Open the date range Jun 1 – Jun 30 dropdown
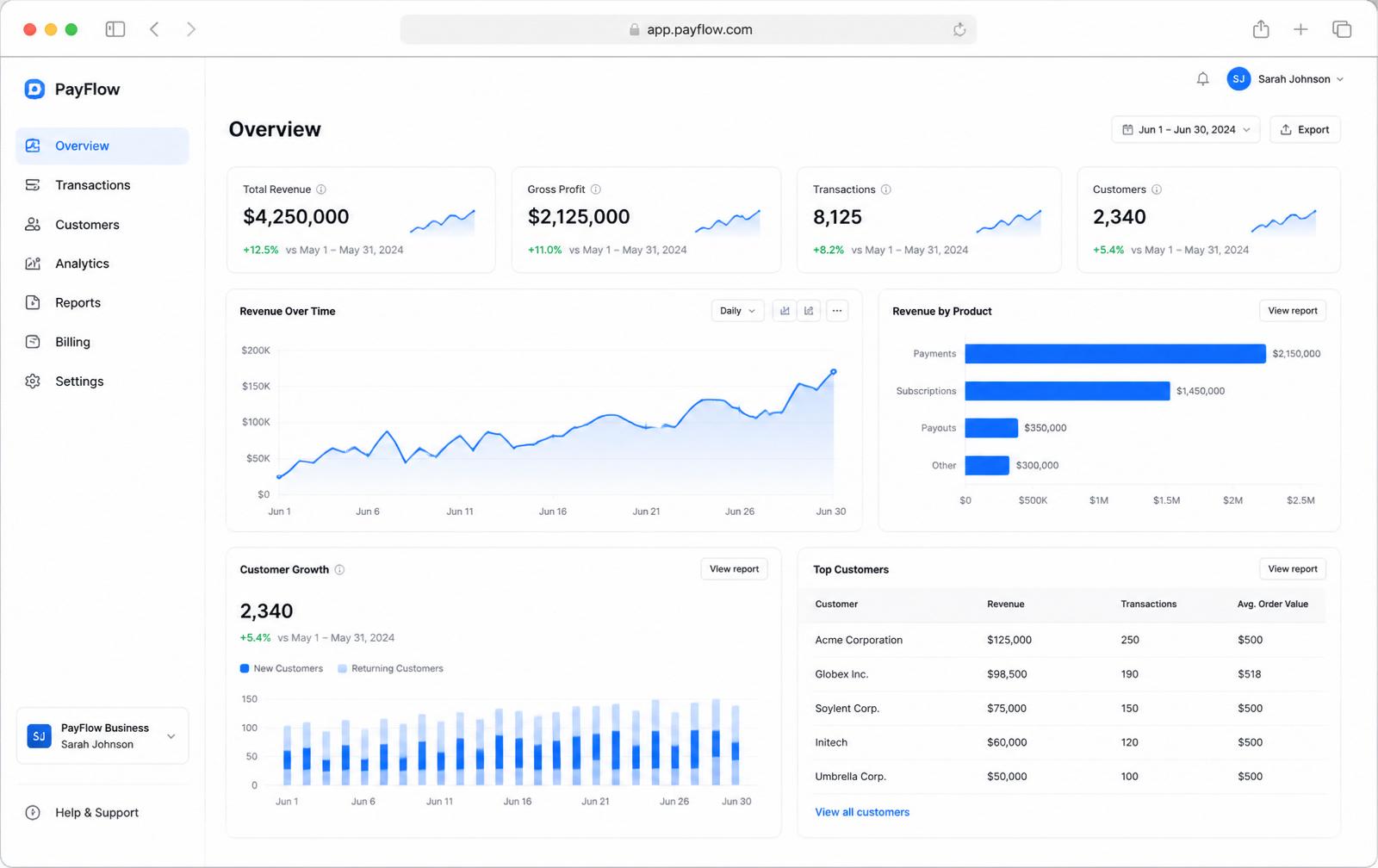 pyautogui.click(x=1186, y=130)
